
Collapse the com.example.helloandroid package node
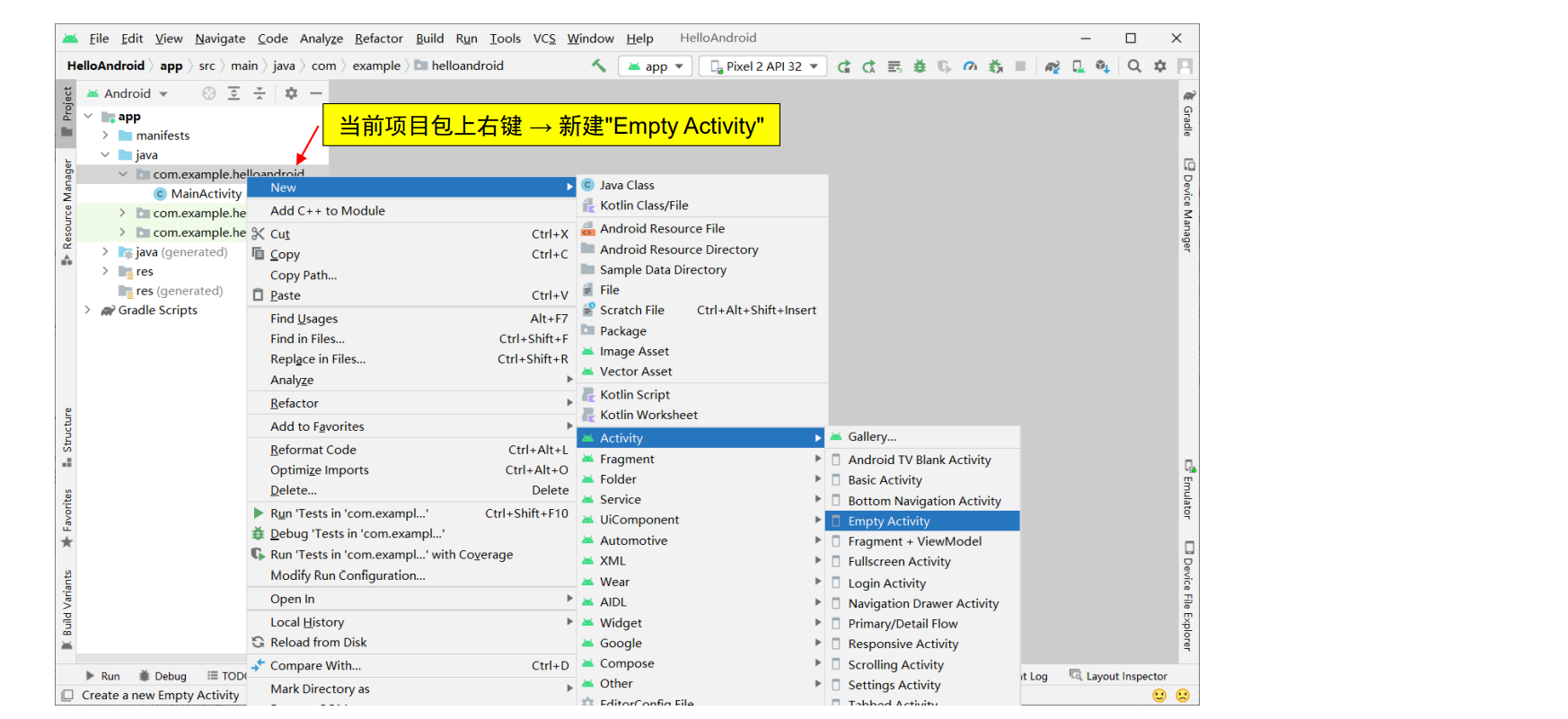(x=123, y=174)
